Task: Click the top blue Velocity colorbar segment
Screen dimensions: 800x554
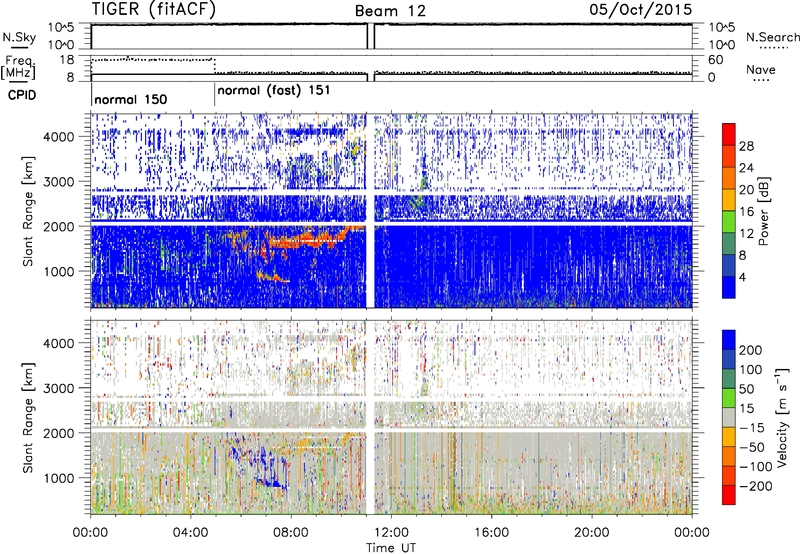Action: (729, 340)
